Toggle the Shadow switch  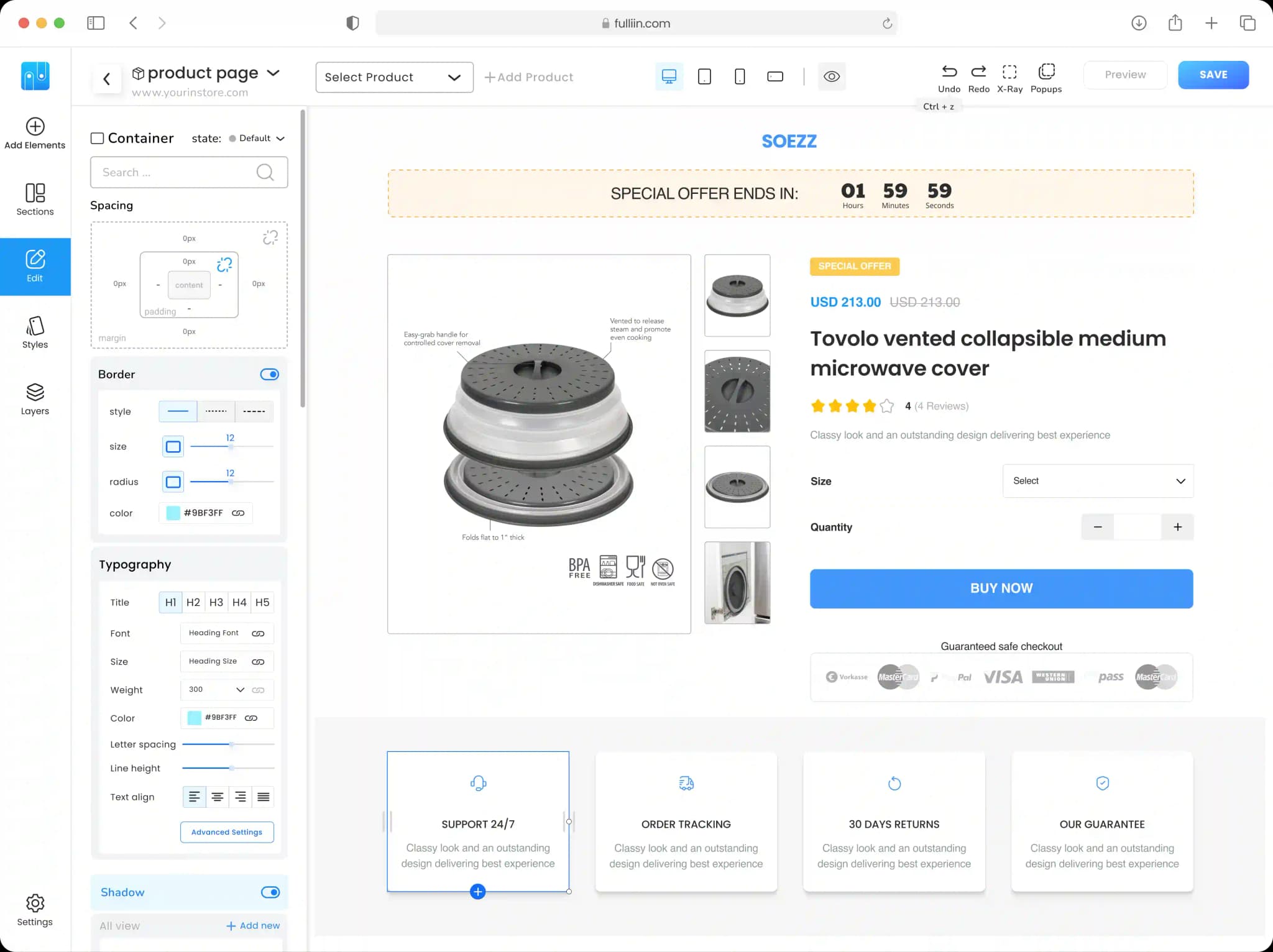point(270,892)
